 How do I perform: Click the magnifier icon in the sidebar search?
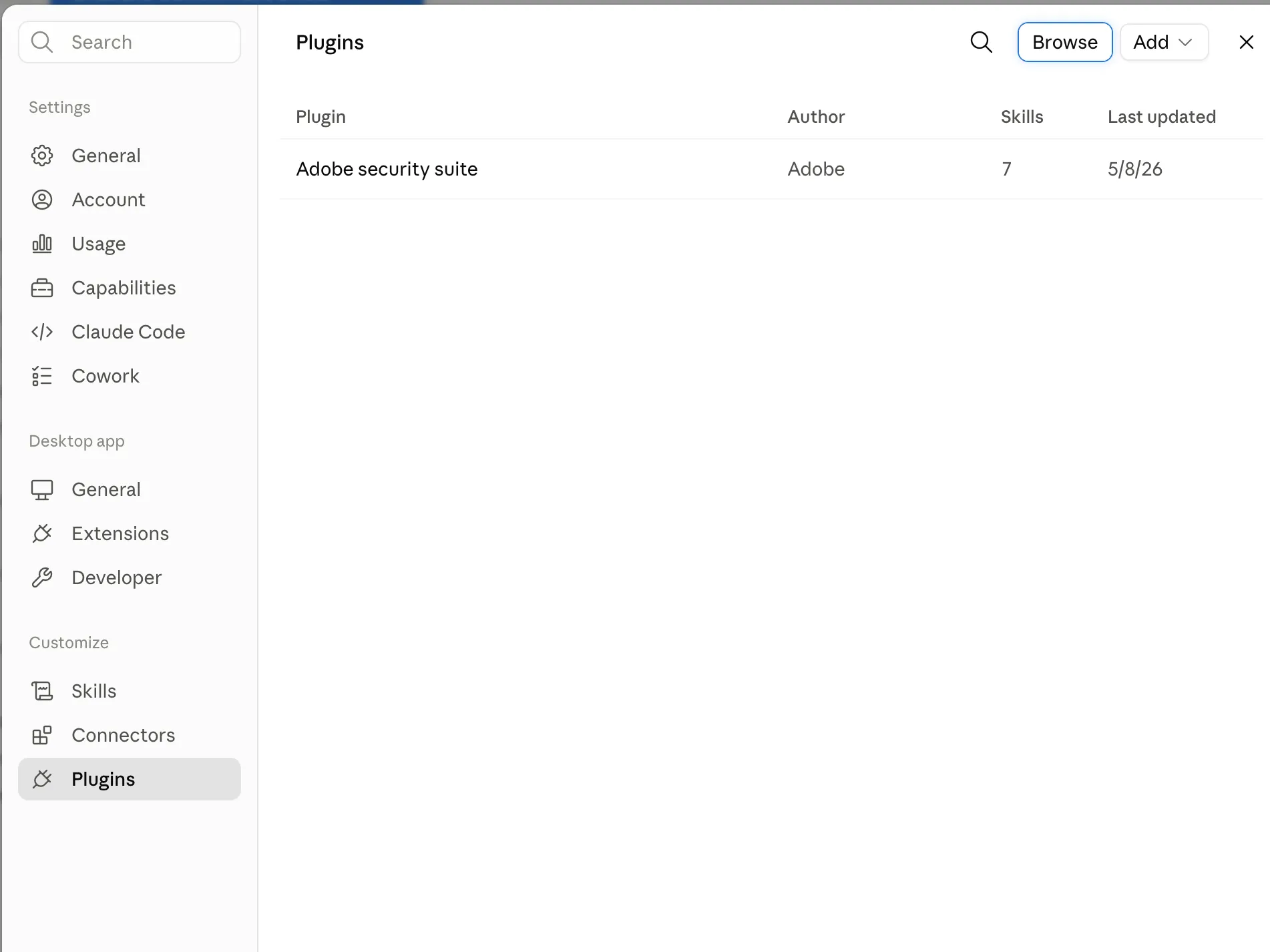(41, 42)
